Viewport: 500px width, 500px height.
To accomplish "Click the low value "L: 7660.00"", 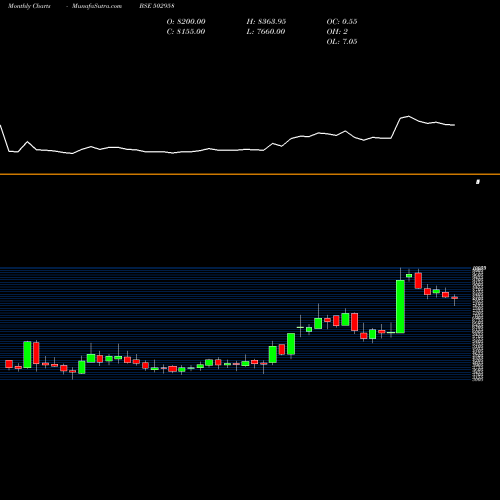I will tap(266, 32).
